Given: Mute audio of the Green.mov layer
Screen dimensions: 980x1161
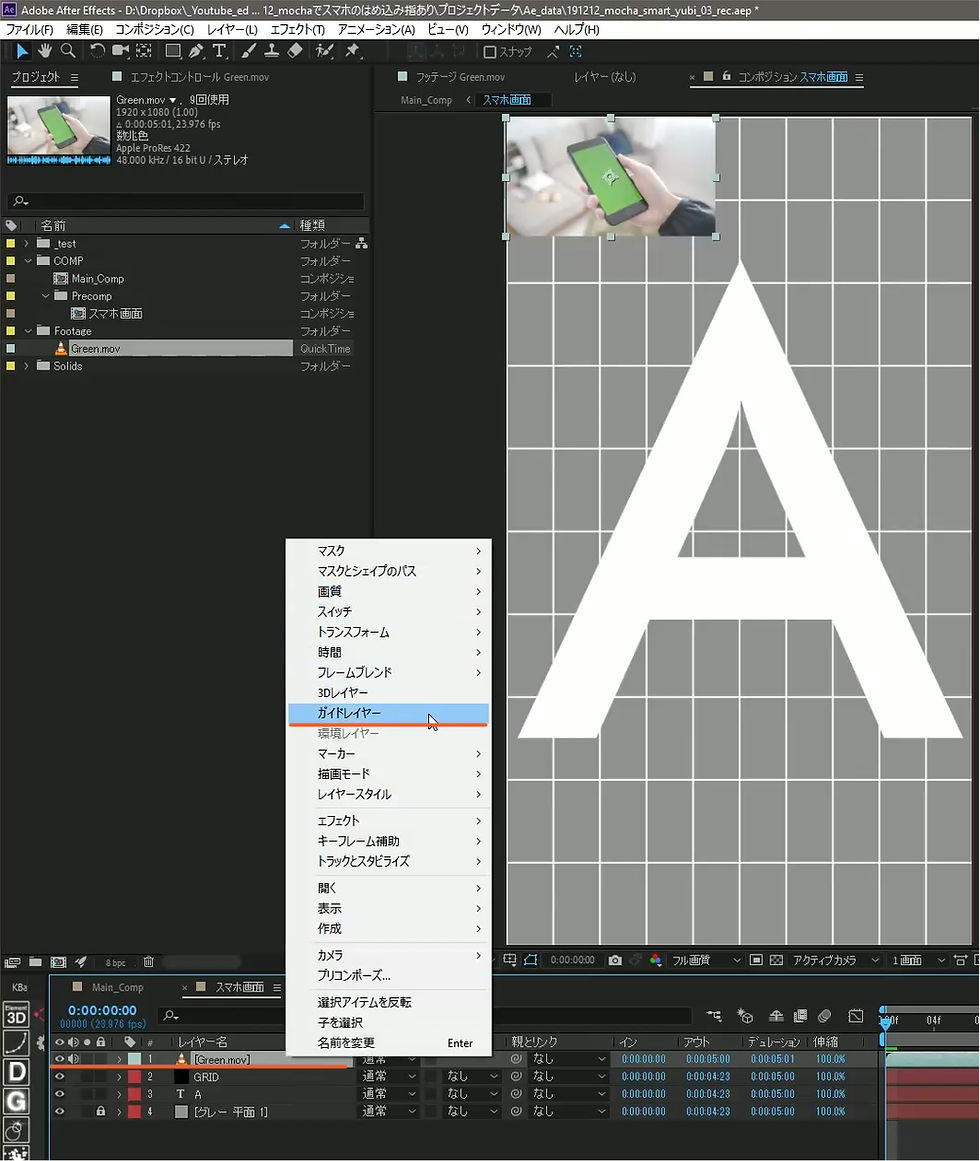Looking at the screenshot, I should tap(73, 1059).
